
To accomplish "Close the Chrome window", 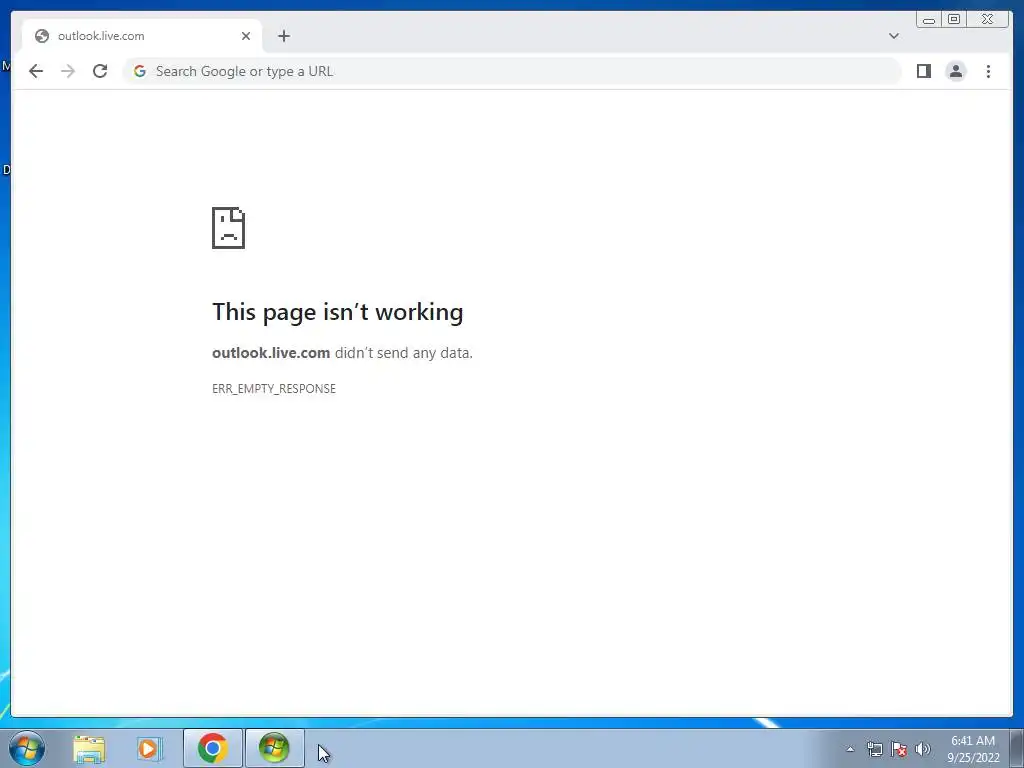I will [x=987, y=20].
